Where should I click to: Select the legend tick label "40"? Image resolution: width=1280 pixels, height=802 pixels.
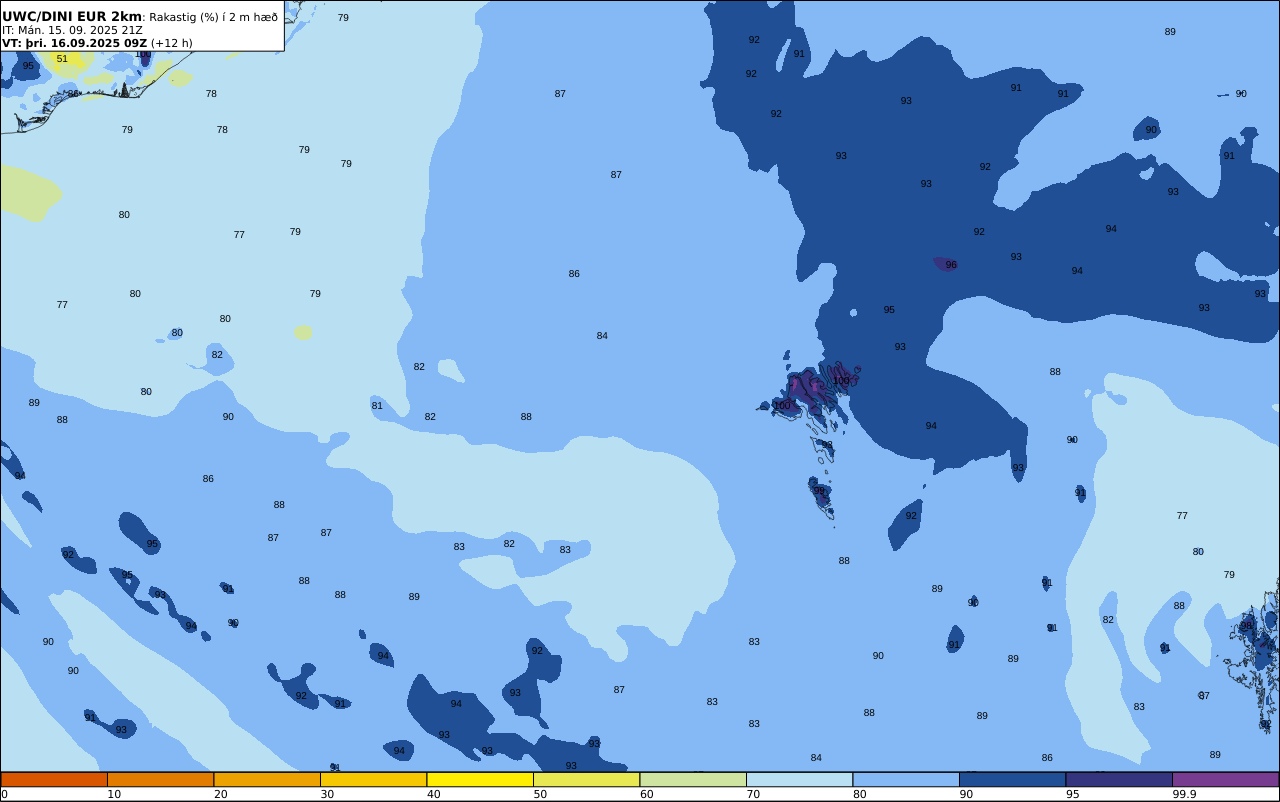pyautogui.click(x=434, y=794)
